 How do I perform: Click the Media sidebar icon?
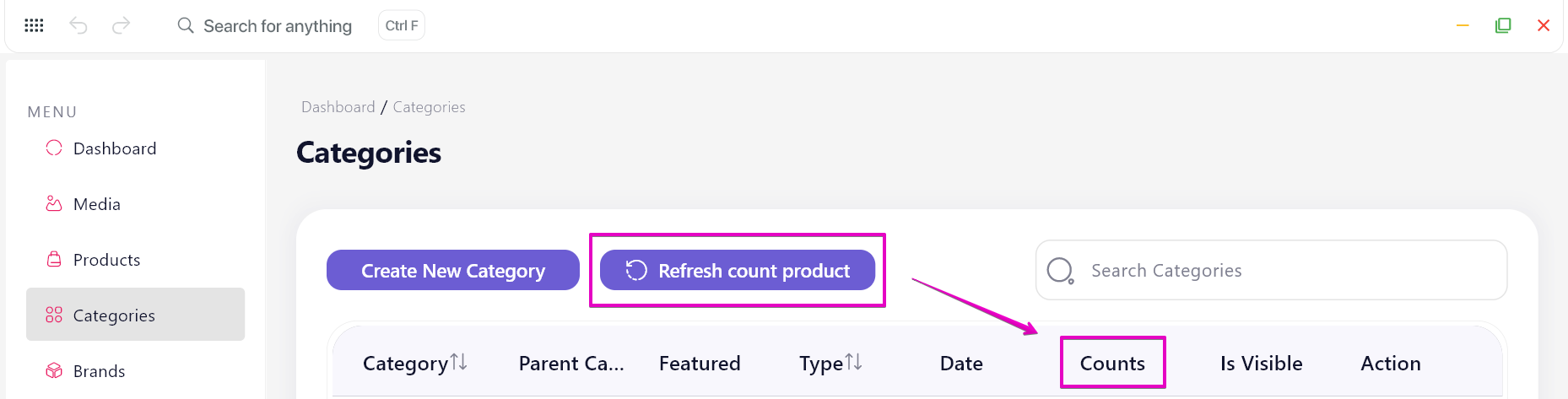pos(54,203)
